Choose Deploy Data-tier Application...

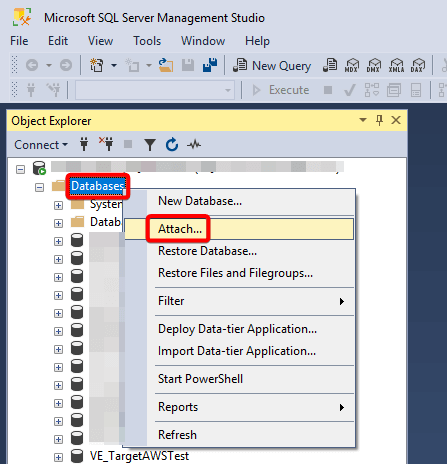coord(240,329)
